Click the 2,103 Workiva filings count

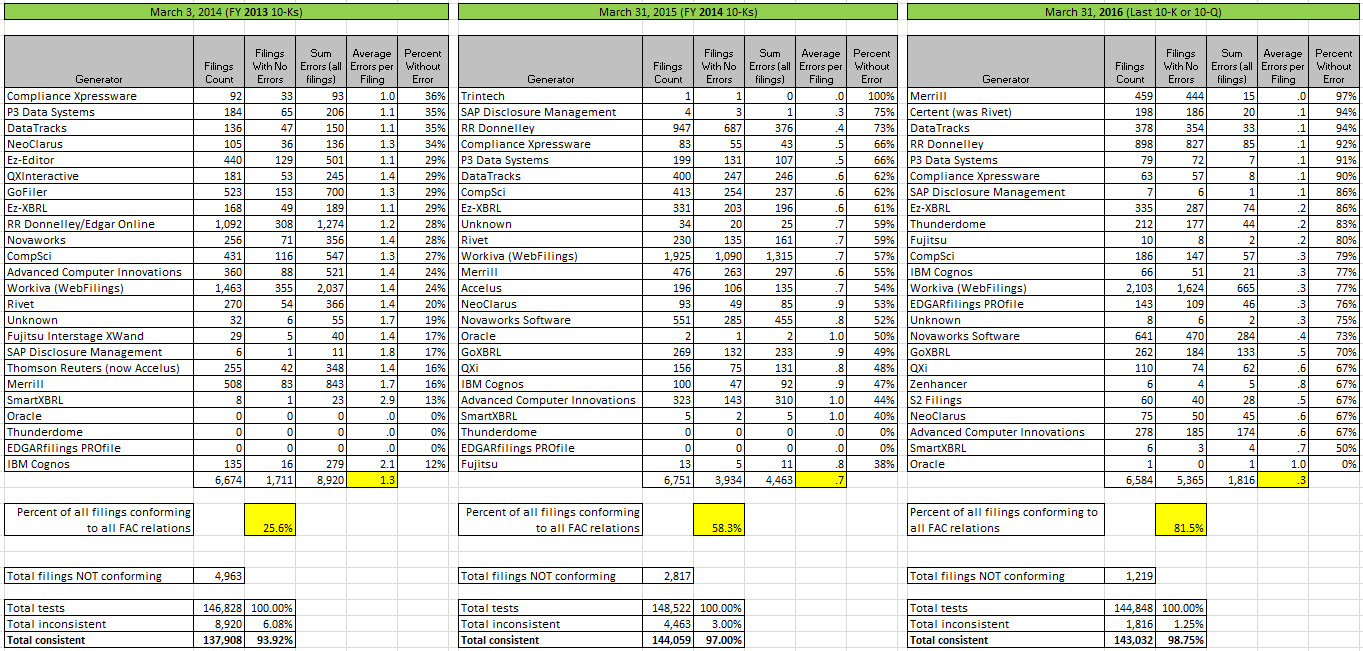click(1130, 288)
